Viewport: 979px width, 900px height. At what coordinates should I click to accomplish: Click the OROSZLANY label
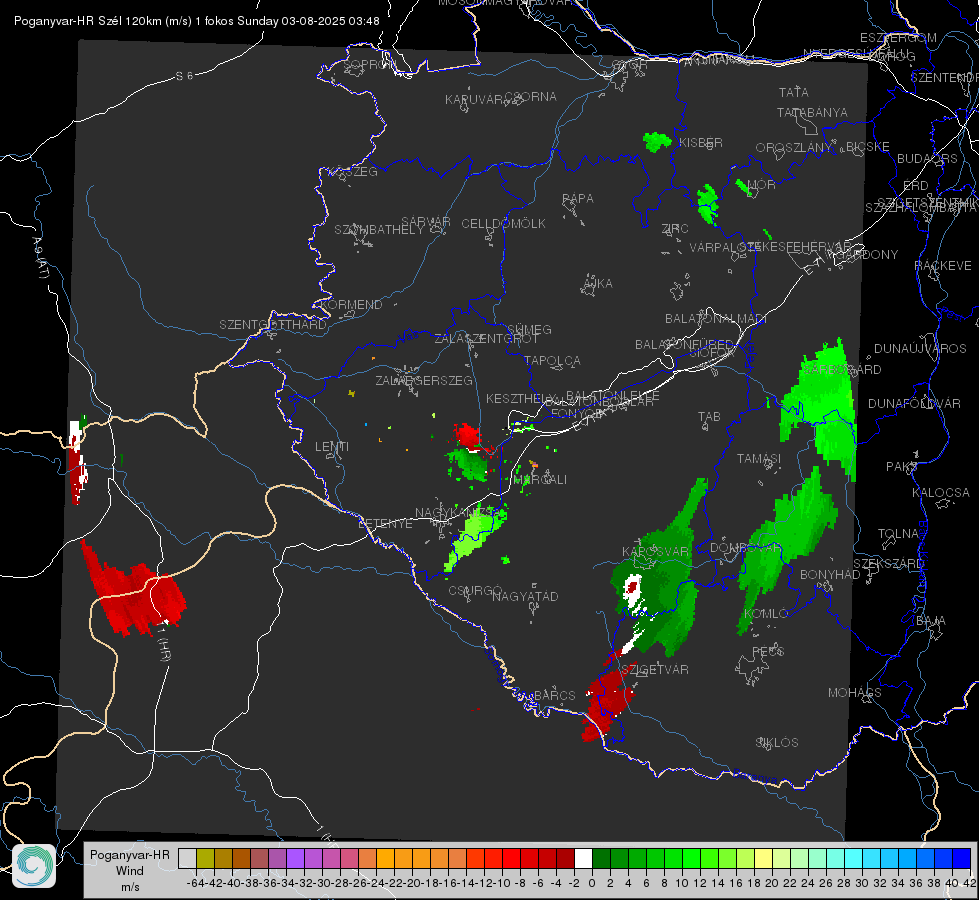[x=794, y=147]
